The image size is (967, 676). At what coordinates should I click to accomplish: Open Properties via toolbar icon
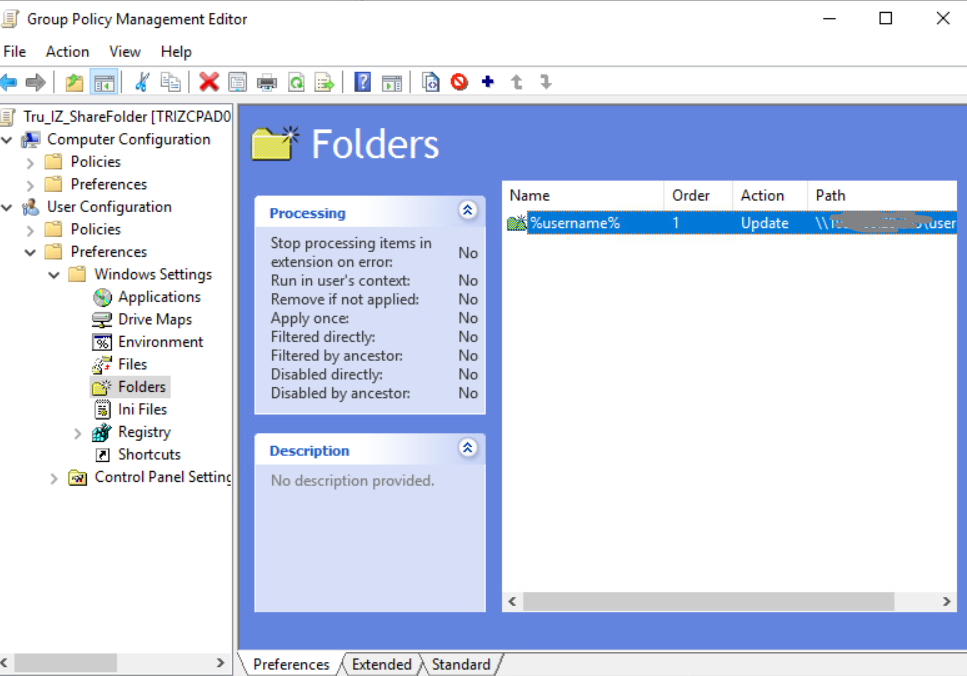click(237, 82)
